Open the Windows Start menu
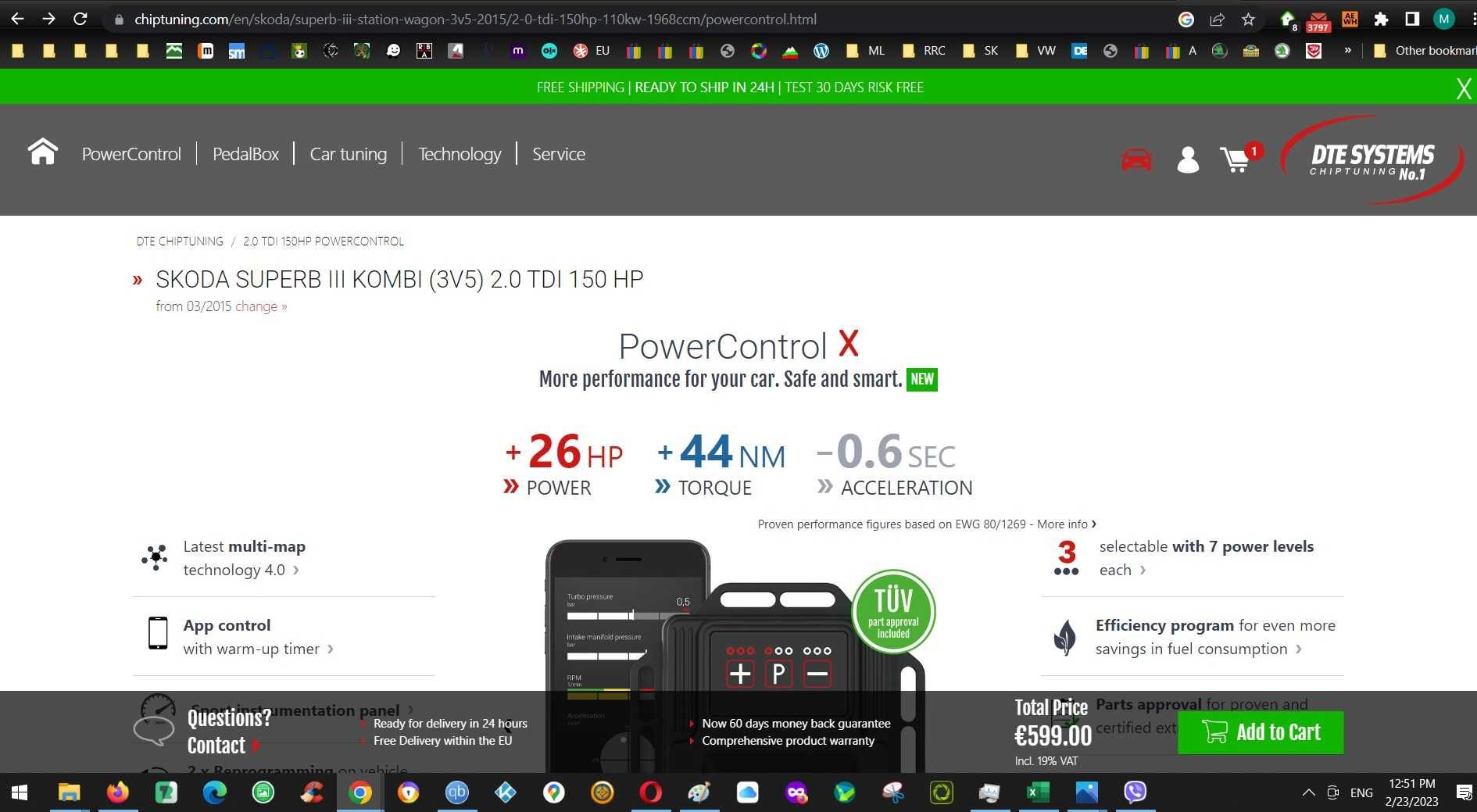The height and width of the screenshot is (812, 1477). 20,793
